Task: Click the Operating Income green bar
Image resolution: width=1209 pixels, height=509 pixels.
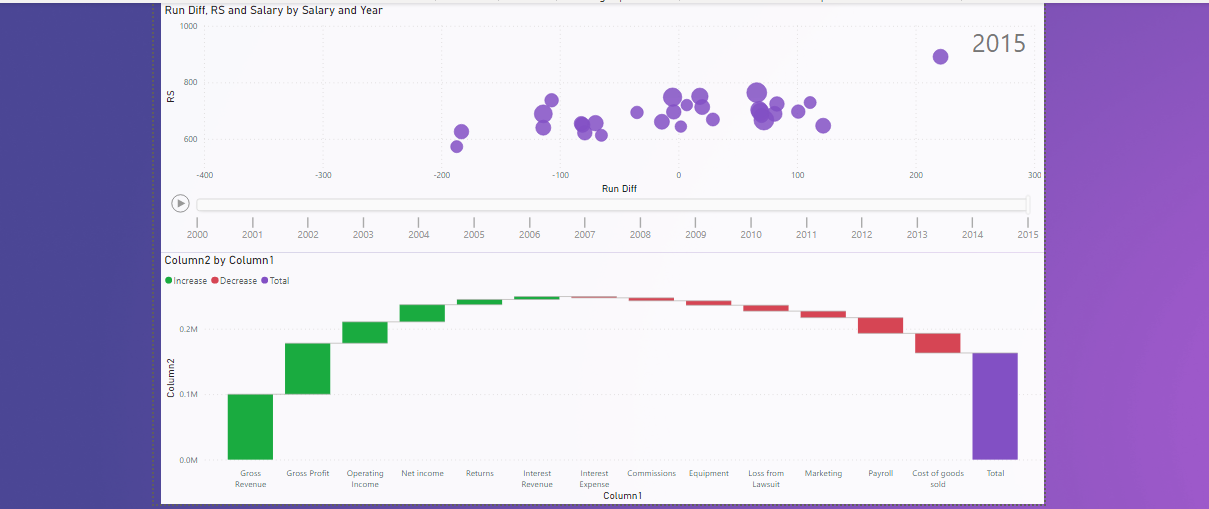Action: tap(365, 332)
